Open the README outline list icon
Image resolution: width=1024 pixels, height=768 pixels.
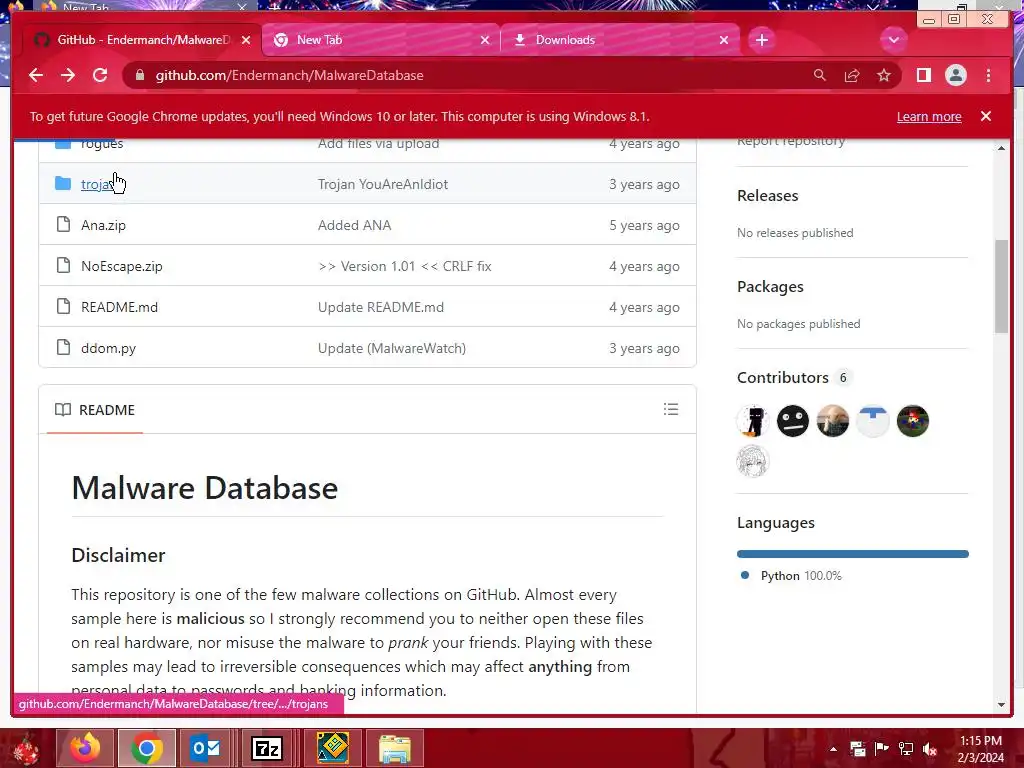(671, 409)
